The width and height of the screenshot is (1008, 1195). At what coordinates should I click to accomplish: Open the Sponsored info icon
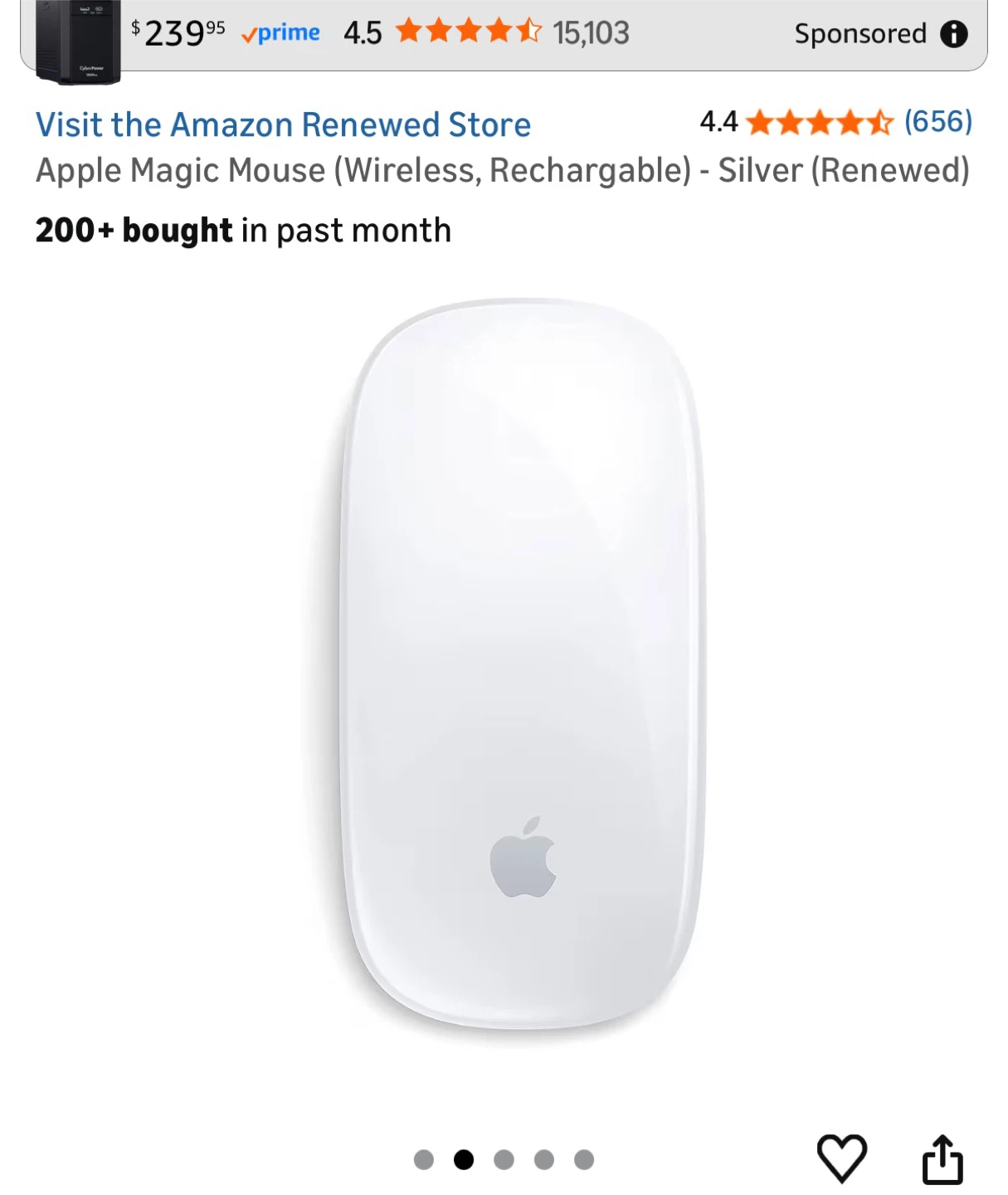[x=954, y=34]
